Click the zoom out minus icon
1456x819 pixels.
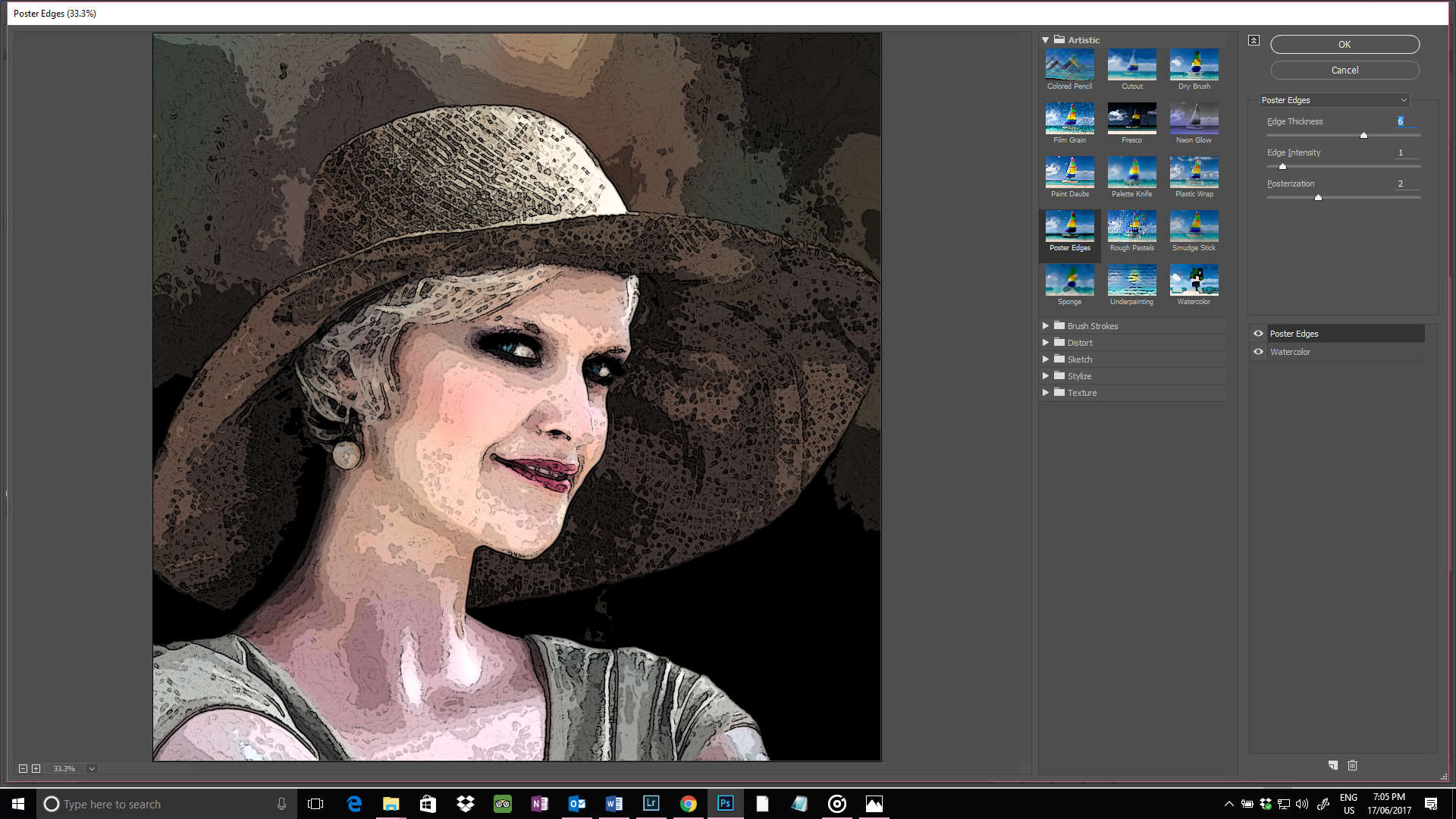click(x=23, y=768)
